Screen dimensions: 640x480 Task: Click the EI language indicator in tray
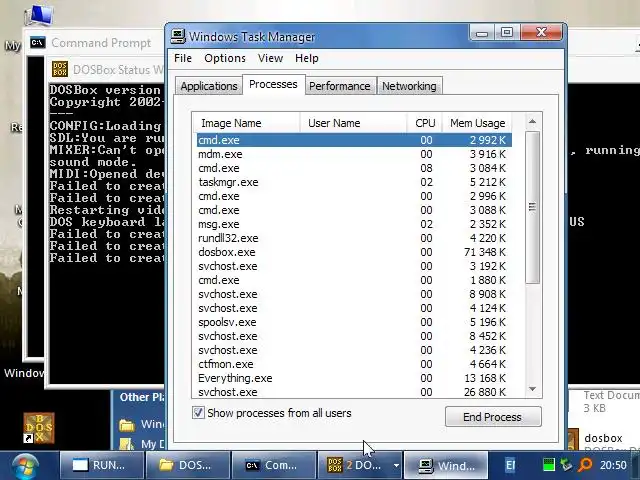[x=510, y=465]
